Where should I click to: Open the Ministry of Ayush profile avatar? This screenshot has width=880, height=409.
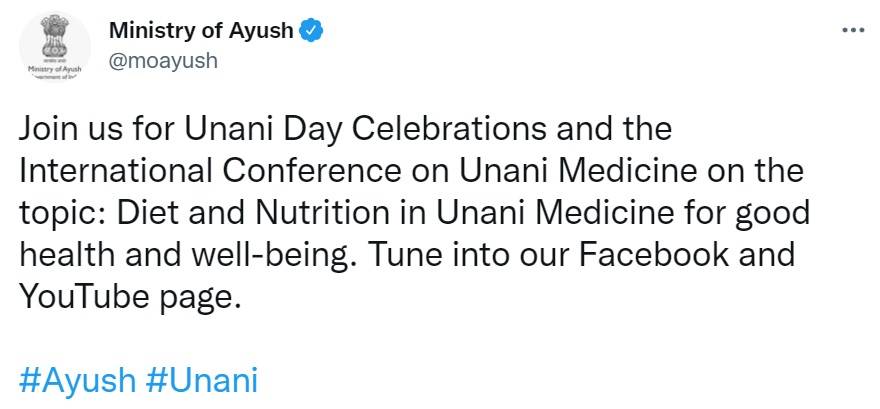click(53, 47)
